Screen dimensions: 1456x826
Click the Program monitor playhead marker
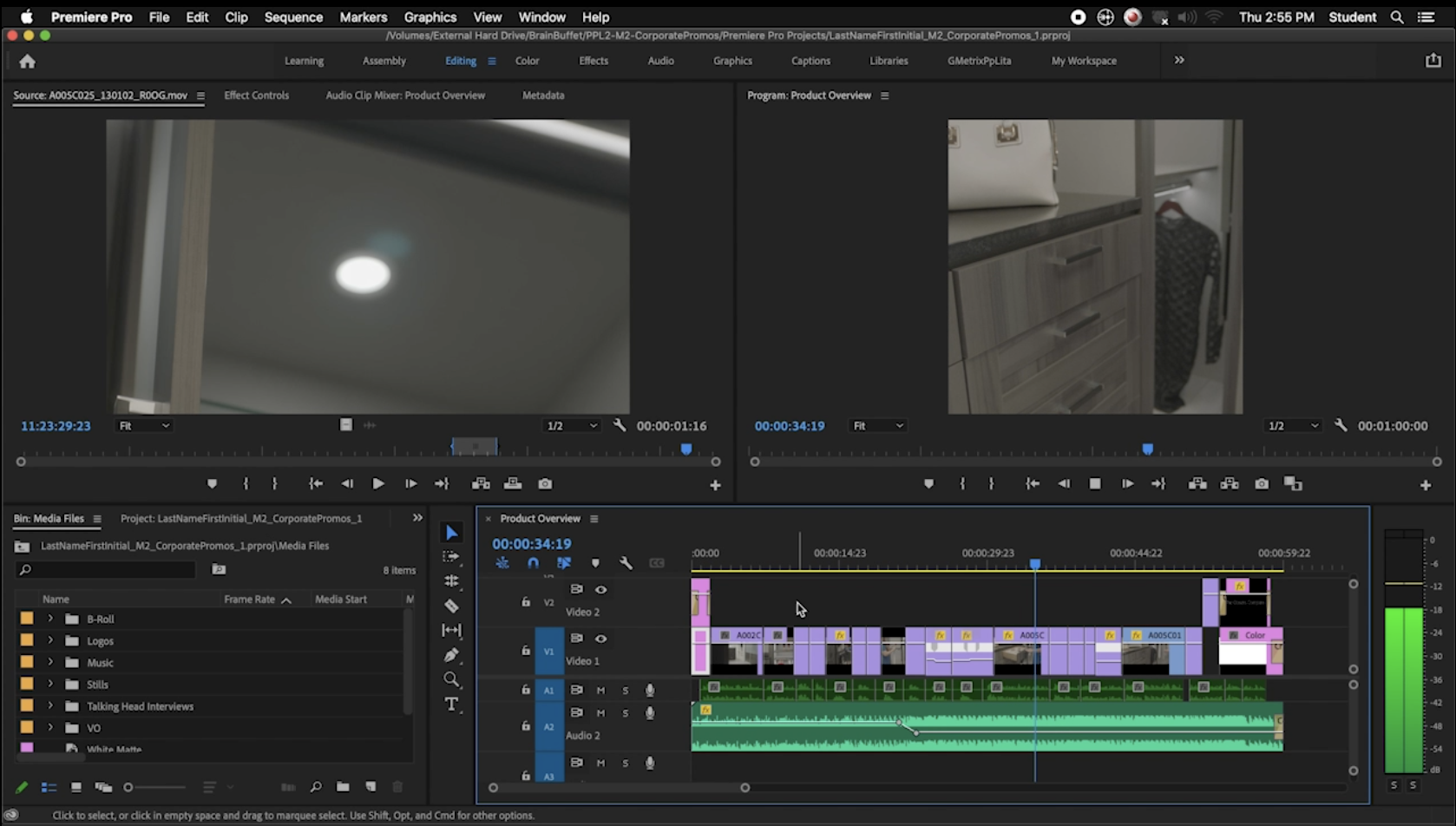pos(1147,449)
